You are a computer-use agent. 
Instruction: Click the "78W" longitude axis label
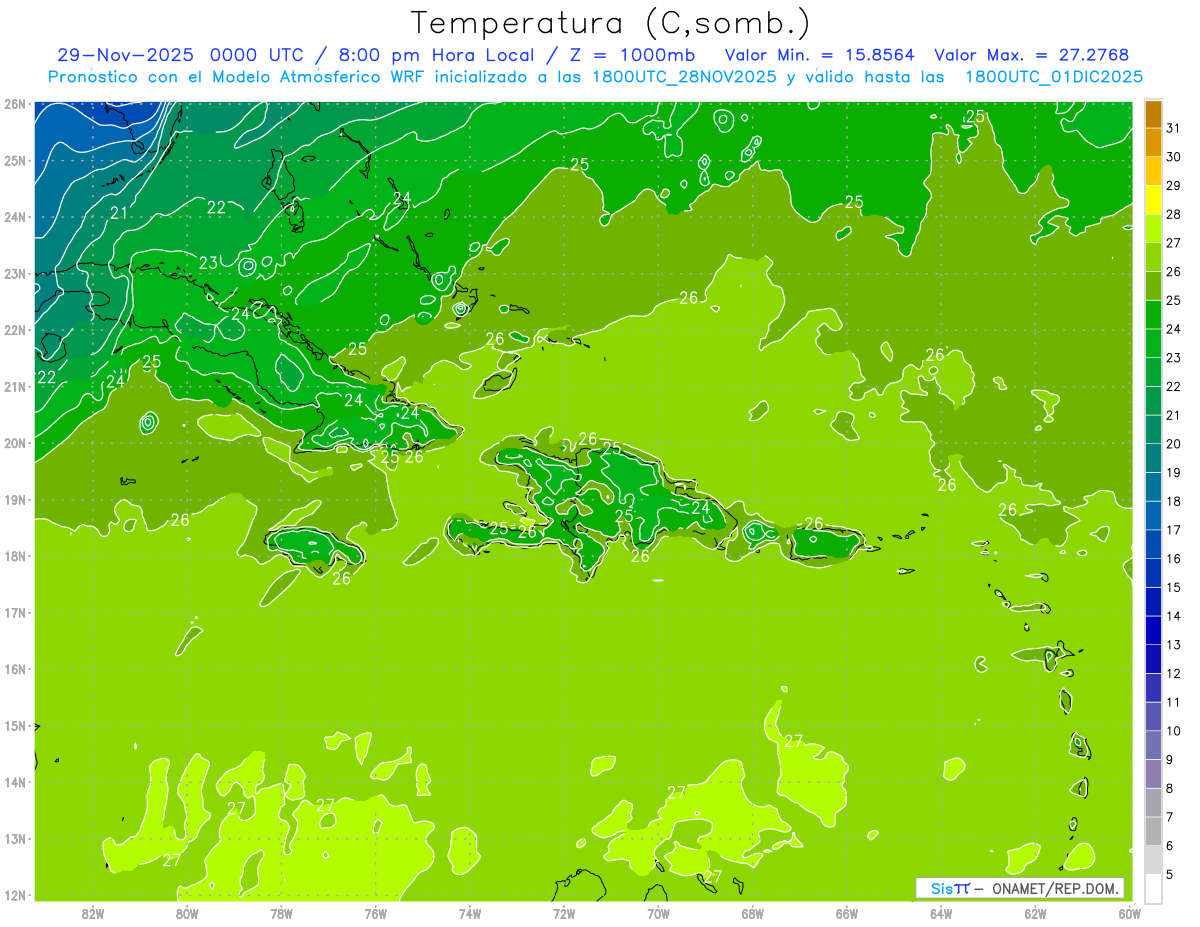[281, 912]
